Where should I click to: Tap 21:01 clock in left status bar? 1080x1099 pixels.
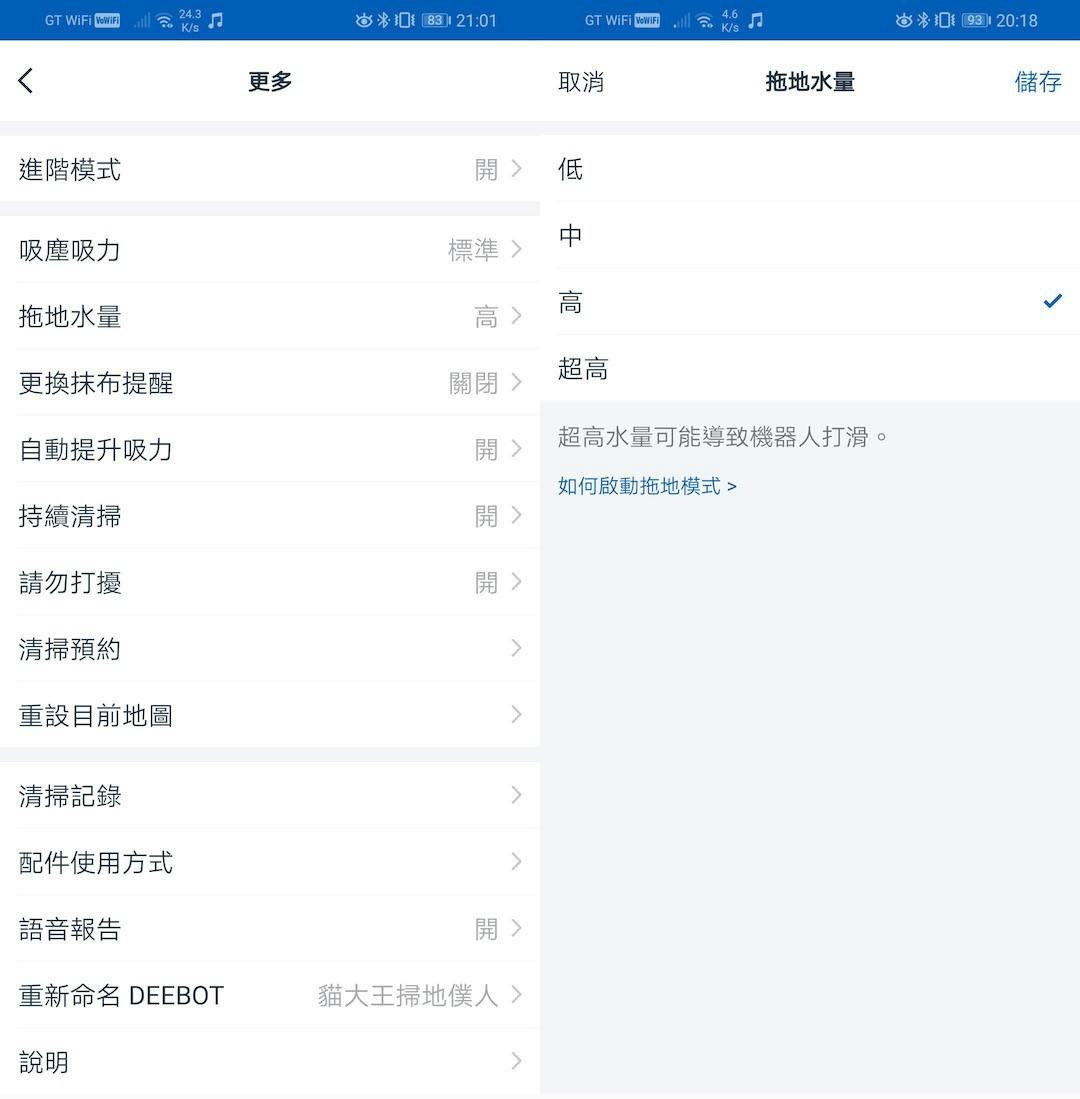point(477,20)
